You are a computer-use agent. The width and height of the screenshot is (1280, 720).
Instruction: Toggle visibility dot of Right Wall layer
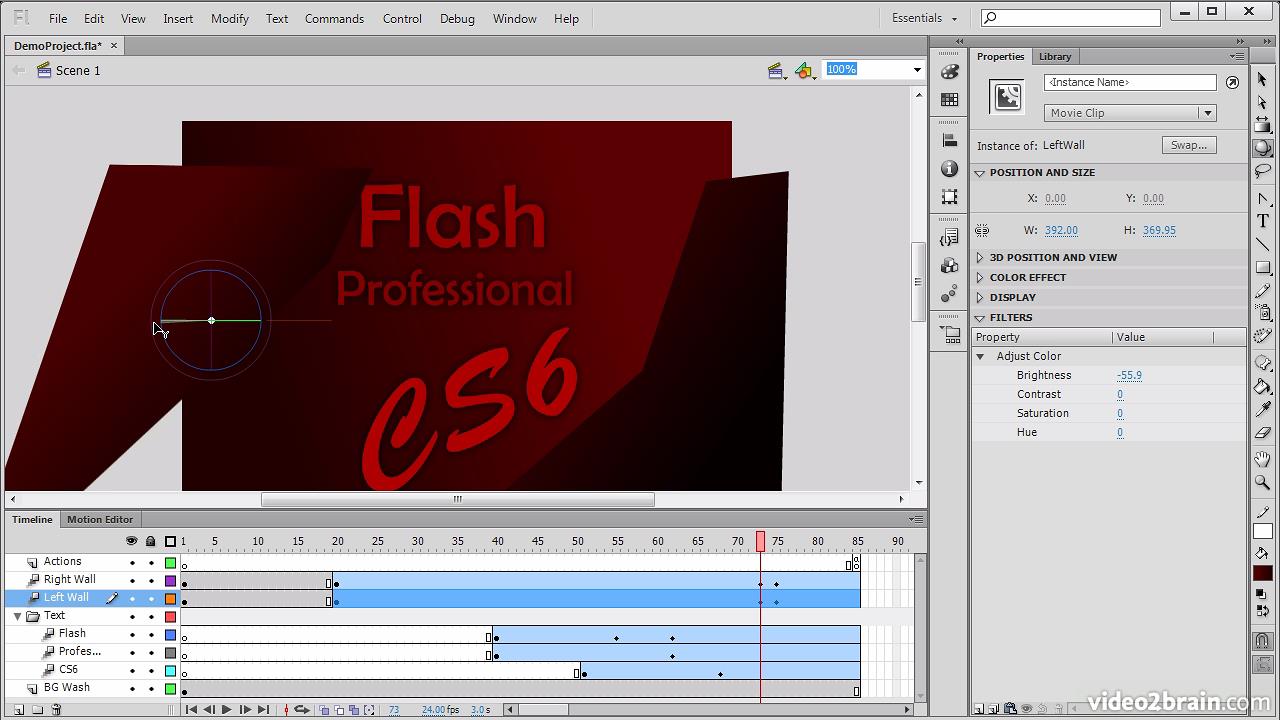point(132,581)
